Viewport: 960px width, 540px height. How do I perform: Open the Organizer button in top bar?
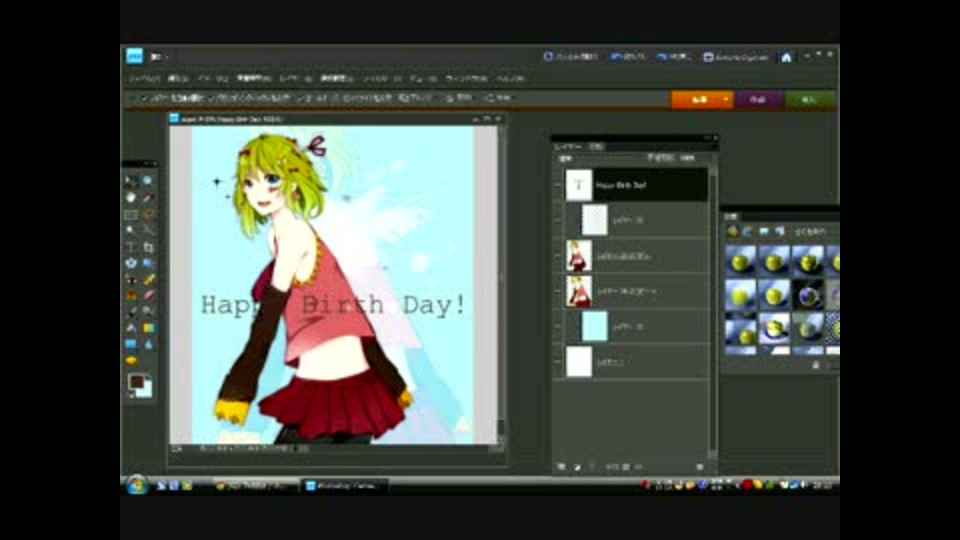(735, 57)
